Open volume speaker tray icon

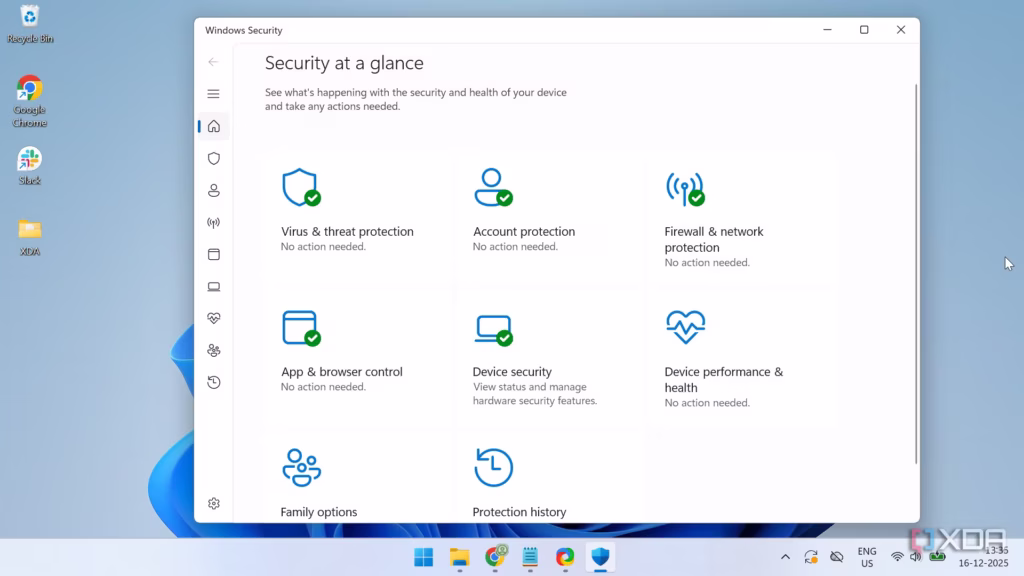pos(916,557)
